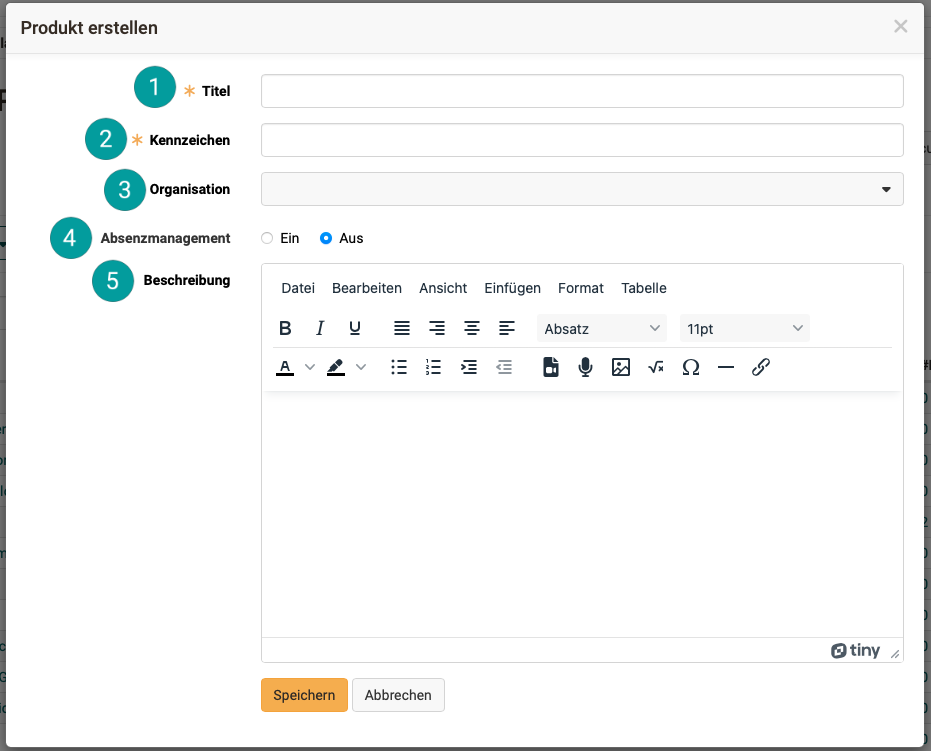Insert a numbered list

433,367
